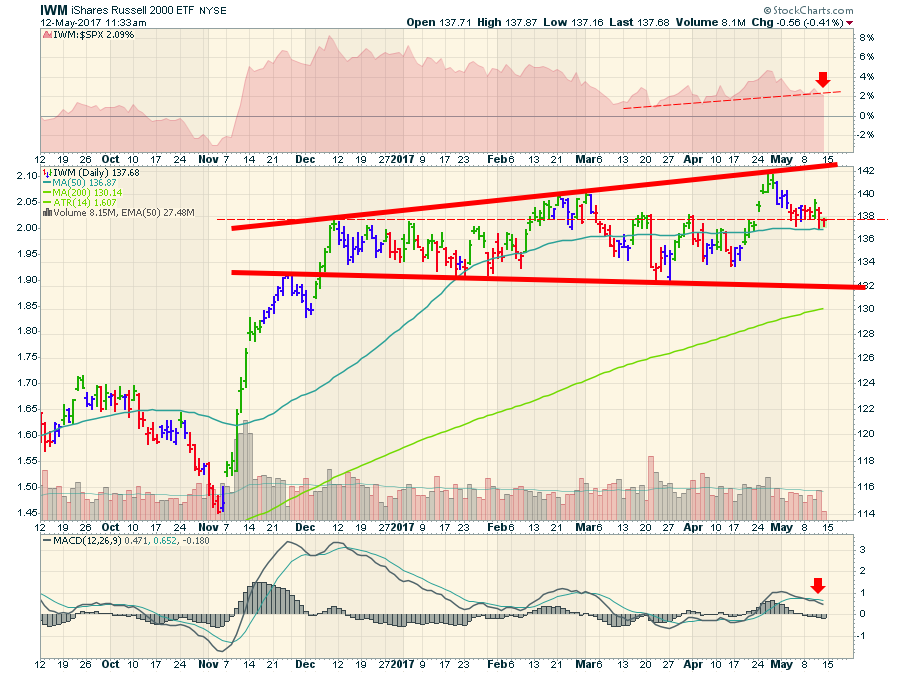Click the MACD(12,26,9) legend marker
The image size is (900, 673).
pos(45,541)
